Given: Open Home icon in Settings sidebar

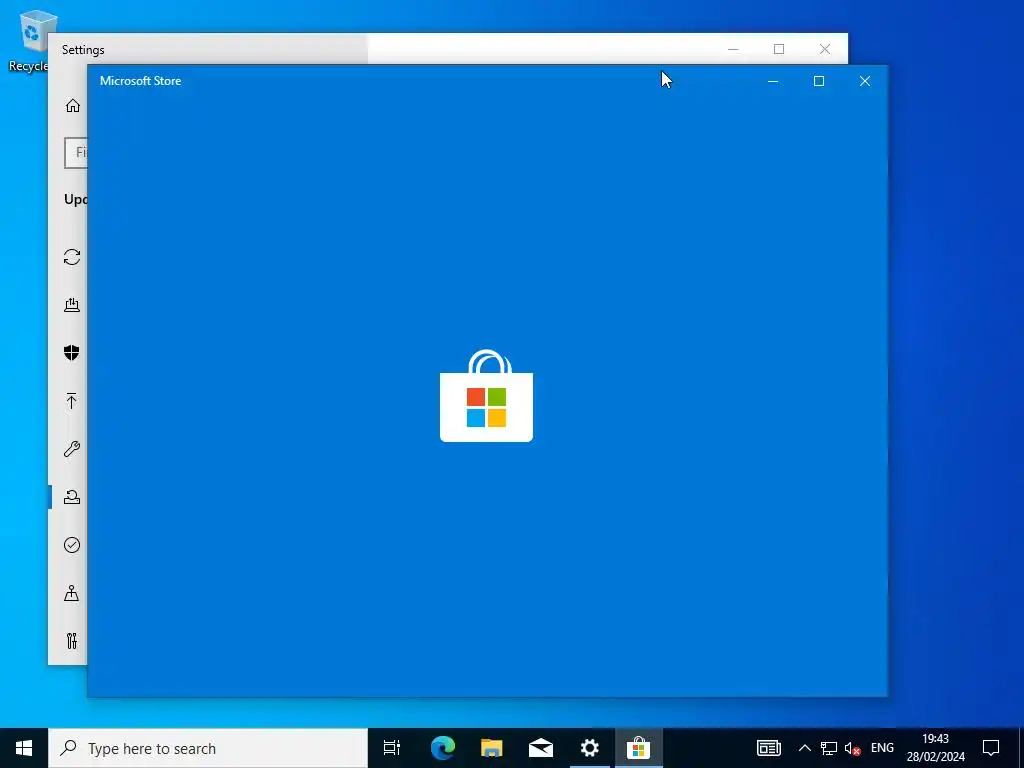Looking at the screenshot, I should [x=72, y=105].
